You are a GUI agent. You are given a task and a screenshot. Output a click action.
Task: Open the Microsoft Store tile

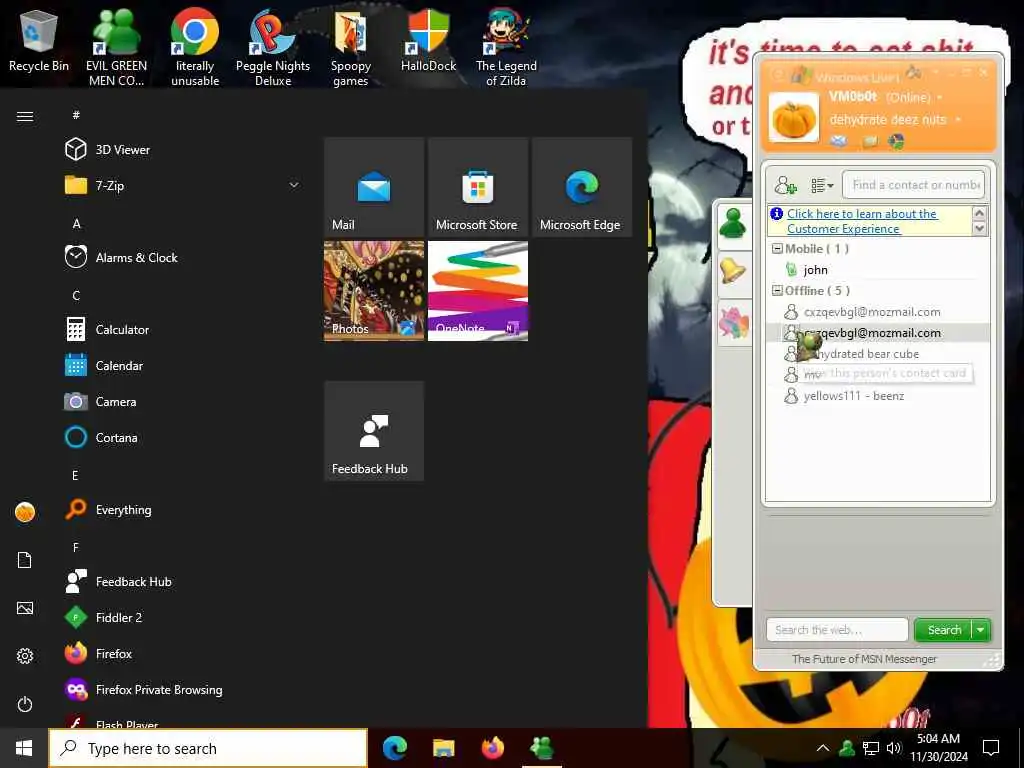478,187
